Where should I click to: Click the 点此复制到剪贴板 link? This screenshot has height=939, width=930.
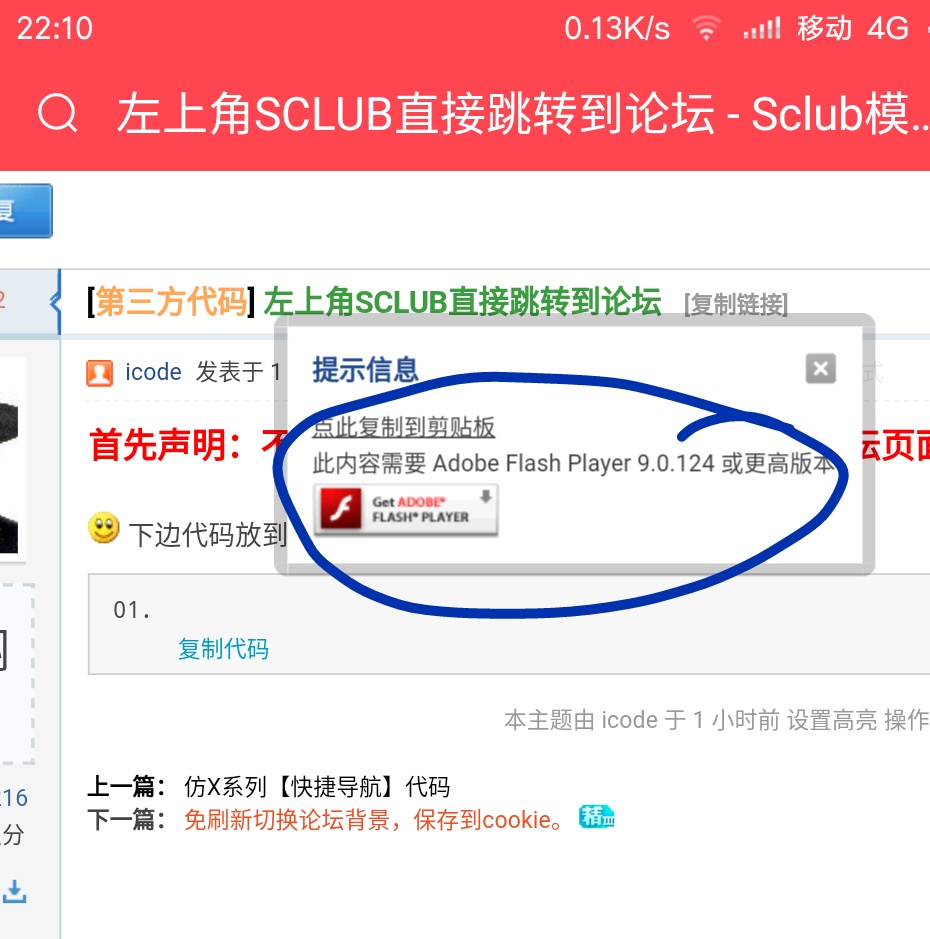404,428
